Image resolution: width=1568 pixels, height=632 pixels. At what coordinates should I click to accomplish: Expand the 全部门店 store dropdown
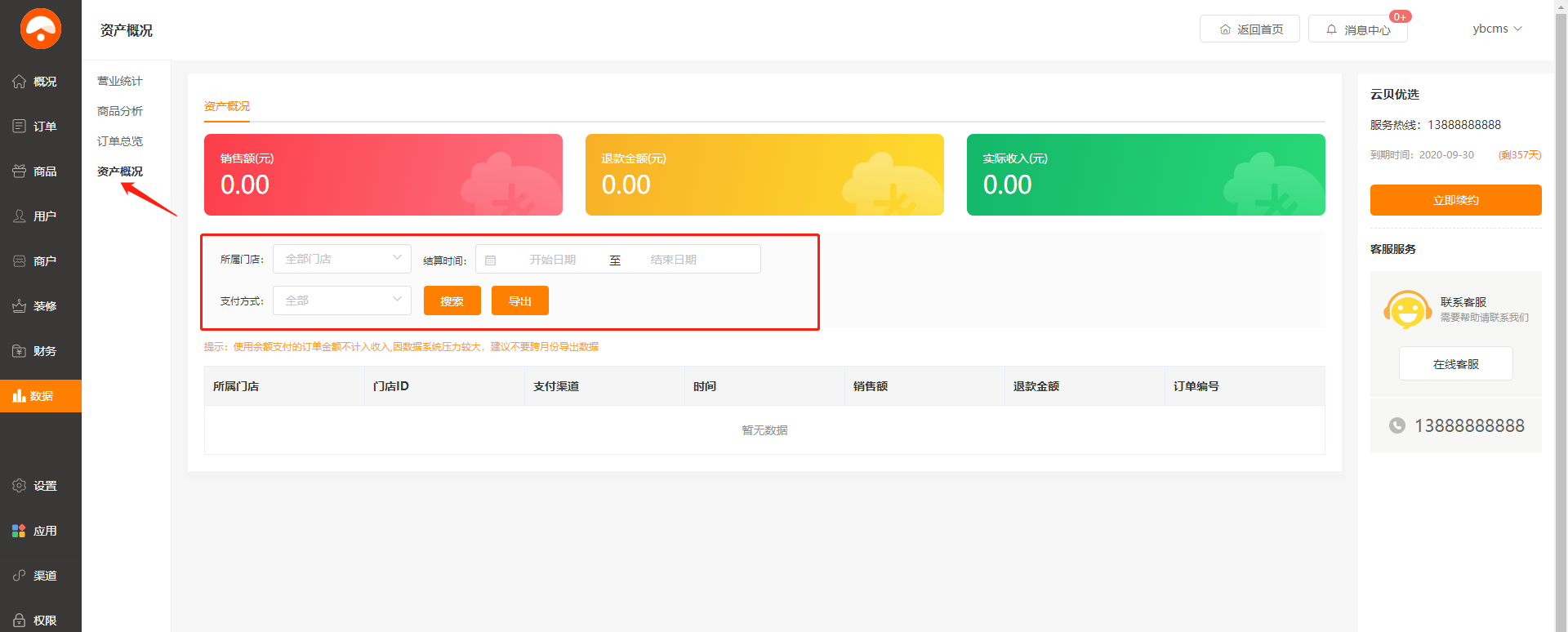coord(342,259)
